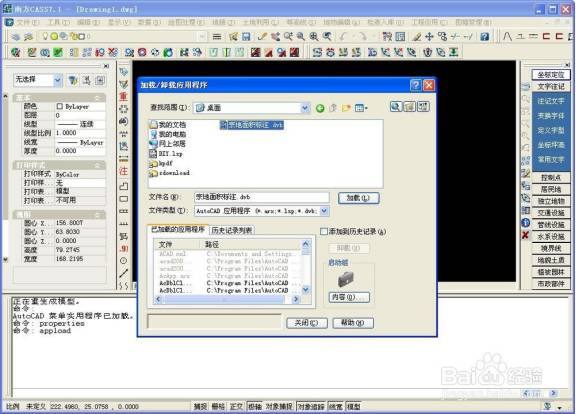
Task: Open the 无选择 selection dropdown
Action: (58, 80)
